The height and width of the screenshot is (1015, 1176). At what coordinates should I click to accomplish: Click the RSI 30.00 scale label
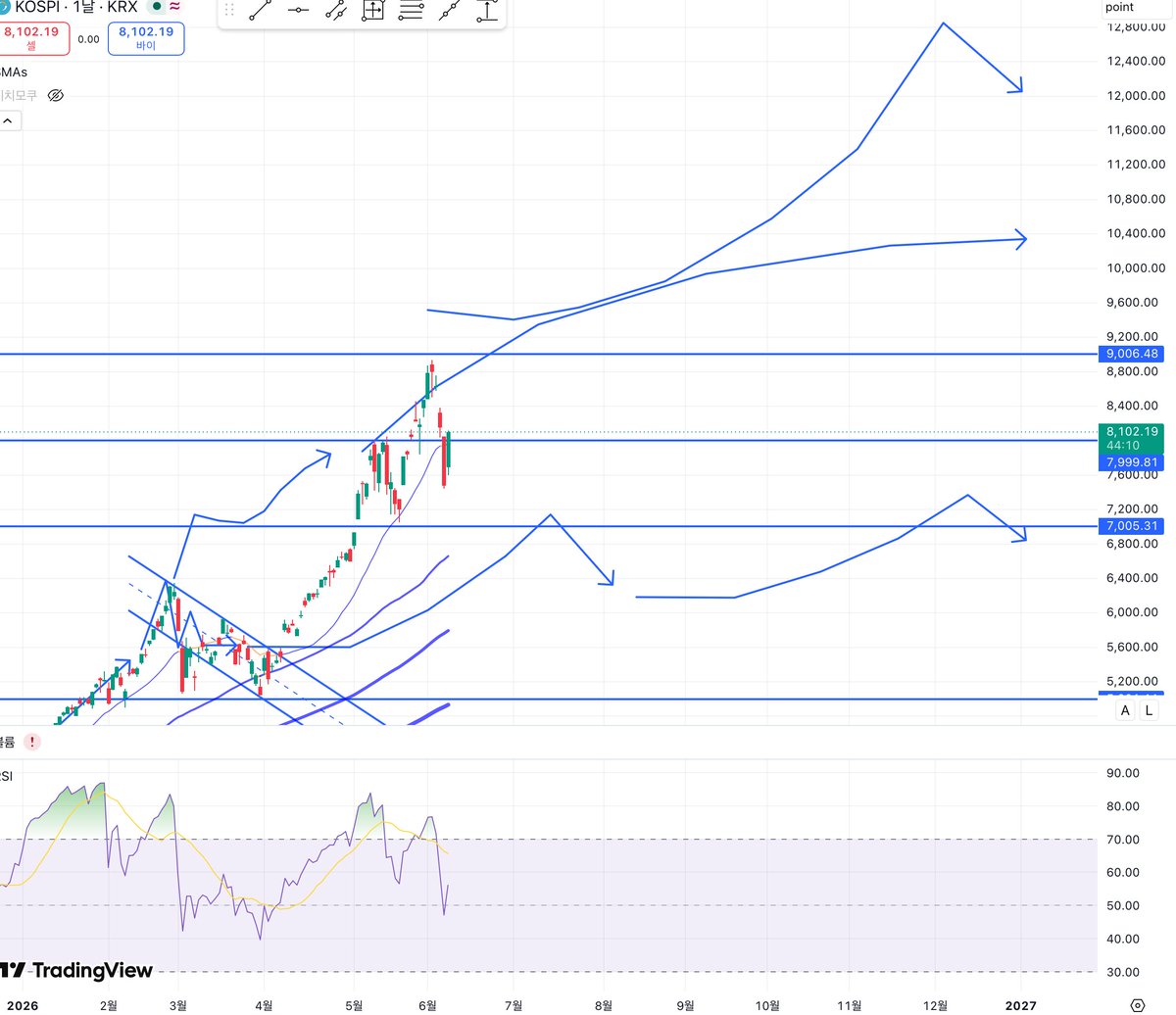(1122, 972)
